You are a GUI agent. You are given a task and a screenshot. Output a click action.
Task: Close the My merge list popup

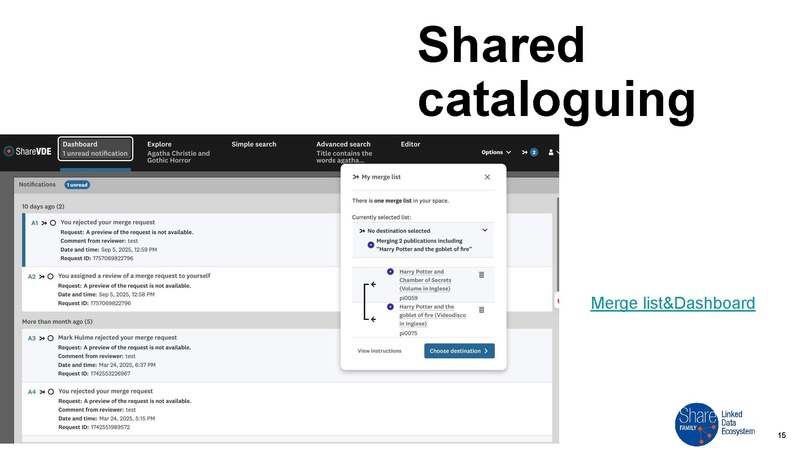pos(487,177)
